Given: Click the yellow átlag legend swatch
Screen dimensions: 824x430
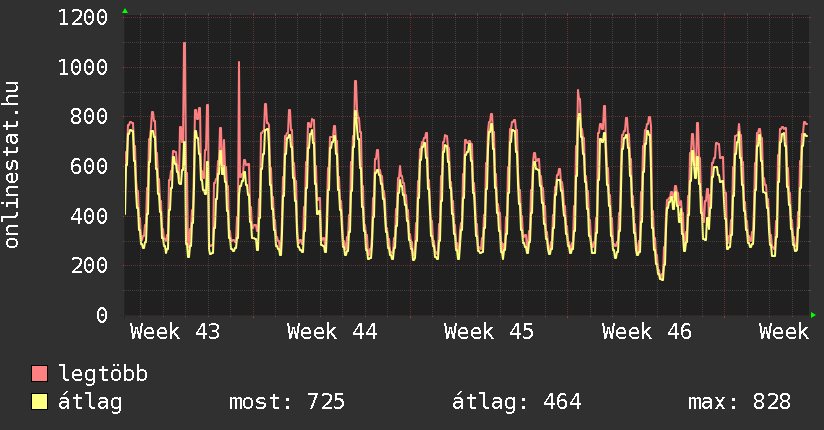Looking at the screenshot, I should point(40,402).
